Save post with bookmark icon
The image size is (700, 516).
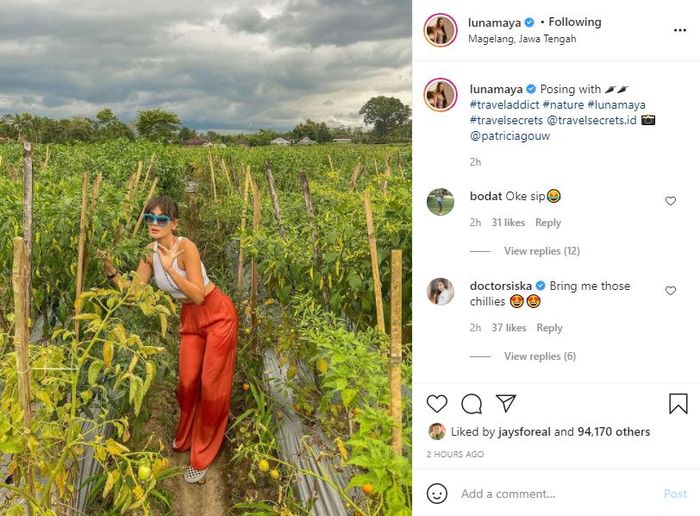tap(678, 404)
